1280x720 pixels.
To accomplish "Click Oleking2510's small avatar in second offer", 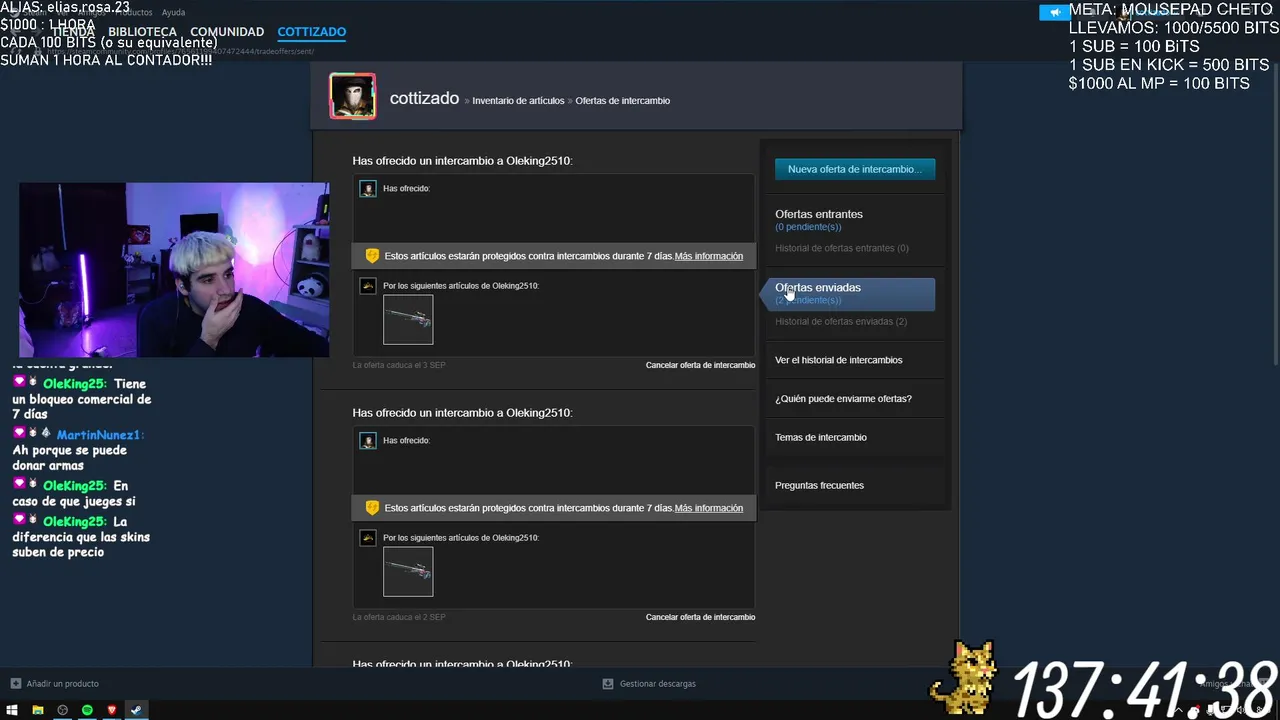I will [368, 538].
